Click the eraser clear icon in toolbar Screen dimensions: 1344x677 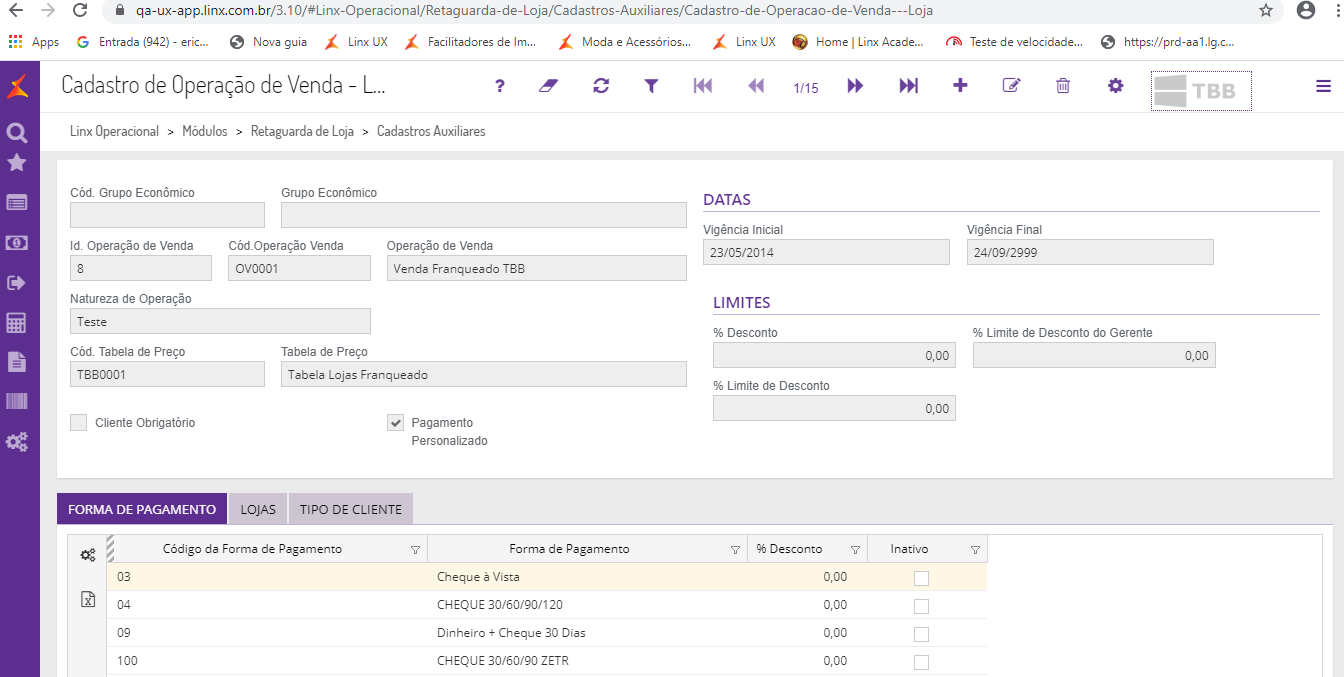(x=546, y=86)
